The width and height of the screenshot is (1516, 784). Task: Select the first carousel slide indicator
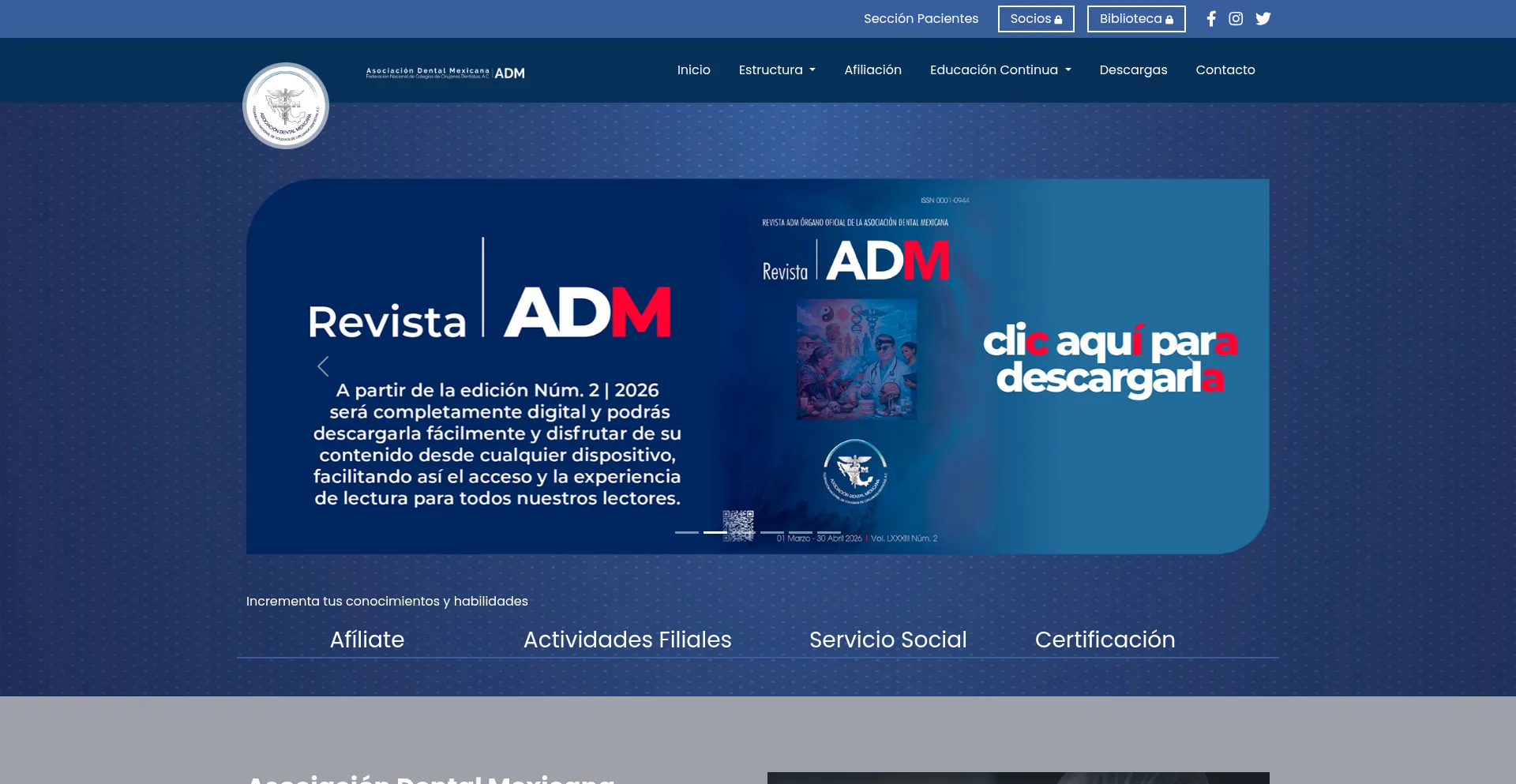687,532
